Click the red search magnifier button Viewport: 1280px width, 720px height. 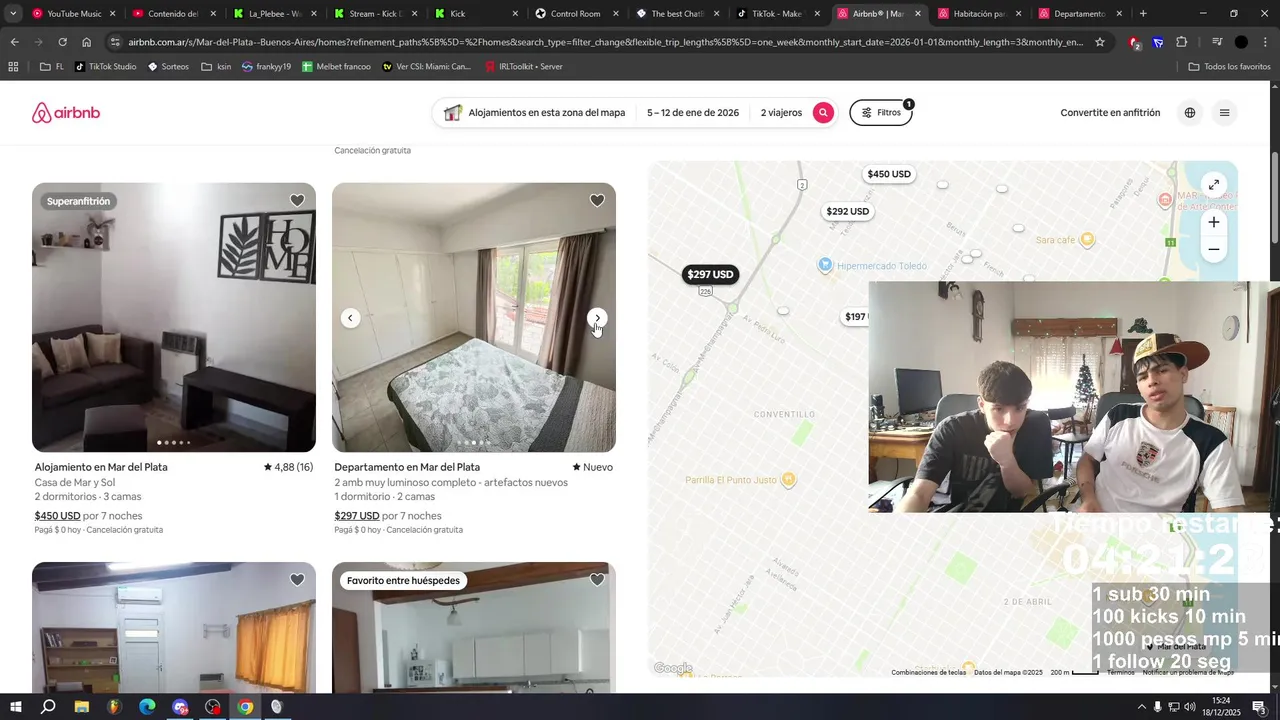[823, 113]
